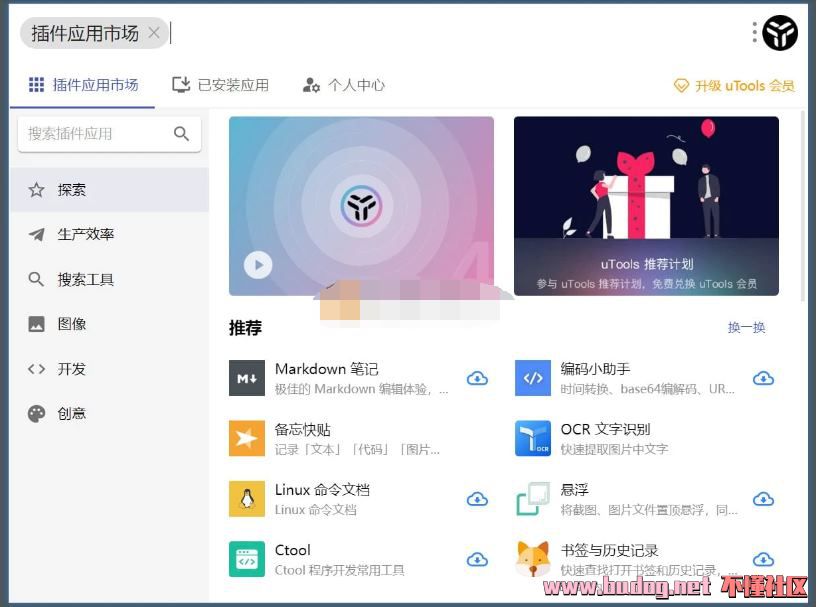Click download icon next to Ctool
Screen dimensions: 817x607
click(x=477, y=559)
